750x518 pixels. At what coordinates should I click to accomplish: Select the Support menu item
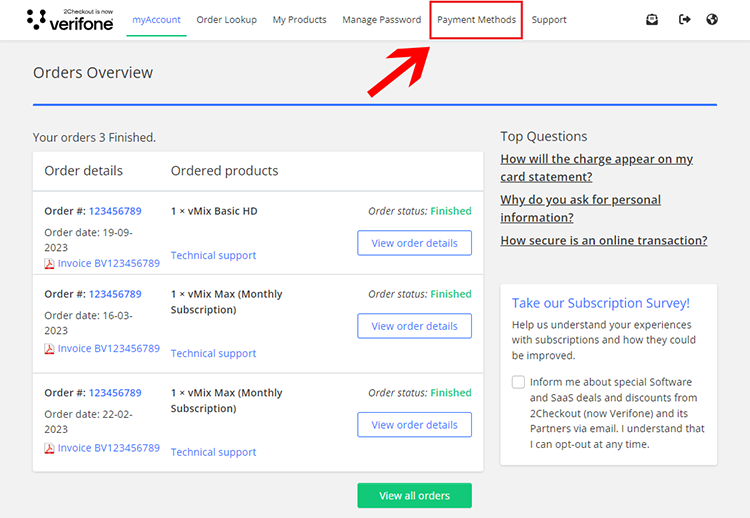[549, 20]
